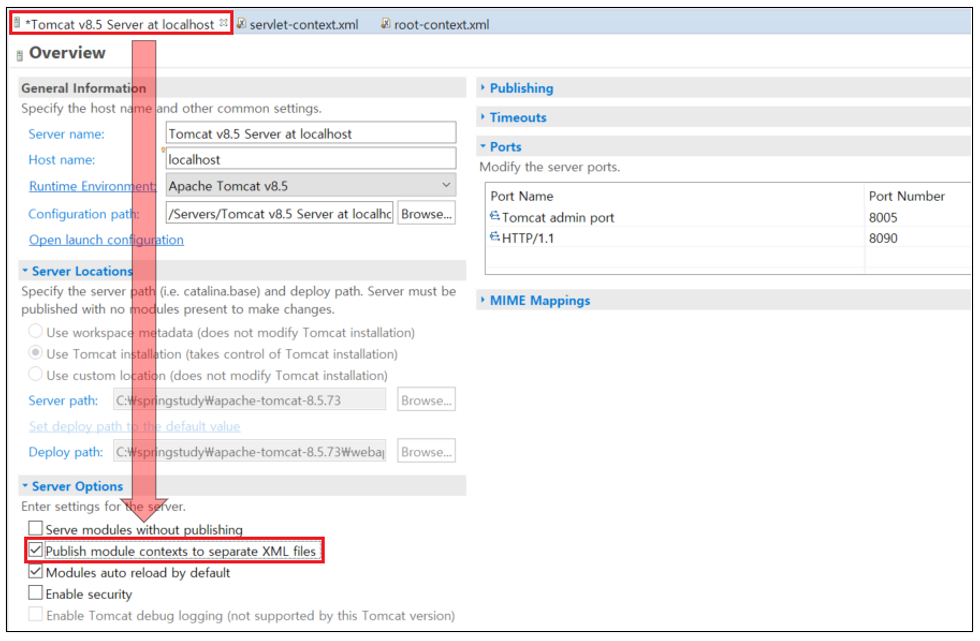Select the HTTP/1.1 port row
980x641 pixels.
point(728,238)
